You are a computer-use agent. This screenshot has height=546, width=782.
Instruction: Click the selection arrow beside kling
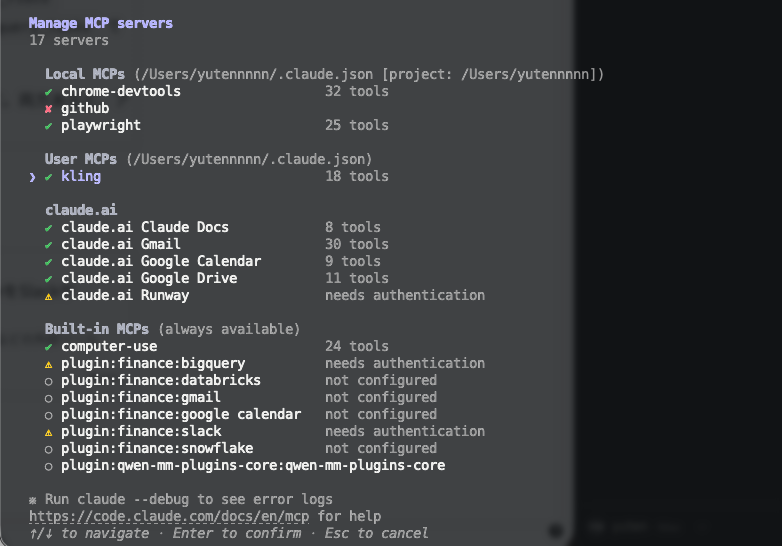(32, 177)
